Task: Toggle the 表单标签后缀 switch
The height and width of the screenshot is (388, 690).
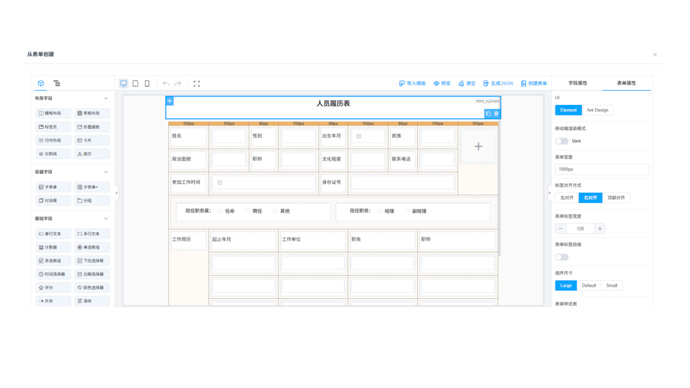Action: coord(562,257)
